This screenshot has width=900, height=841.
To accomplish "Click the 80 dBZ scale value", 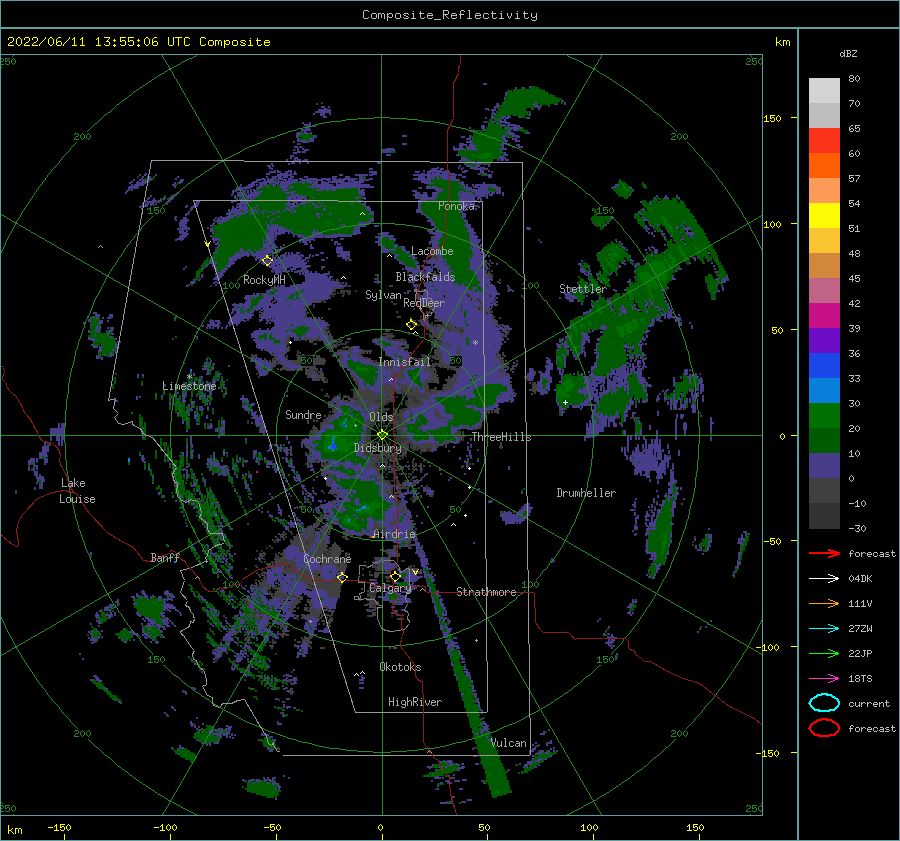I will (x=854, y=78).
